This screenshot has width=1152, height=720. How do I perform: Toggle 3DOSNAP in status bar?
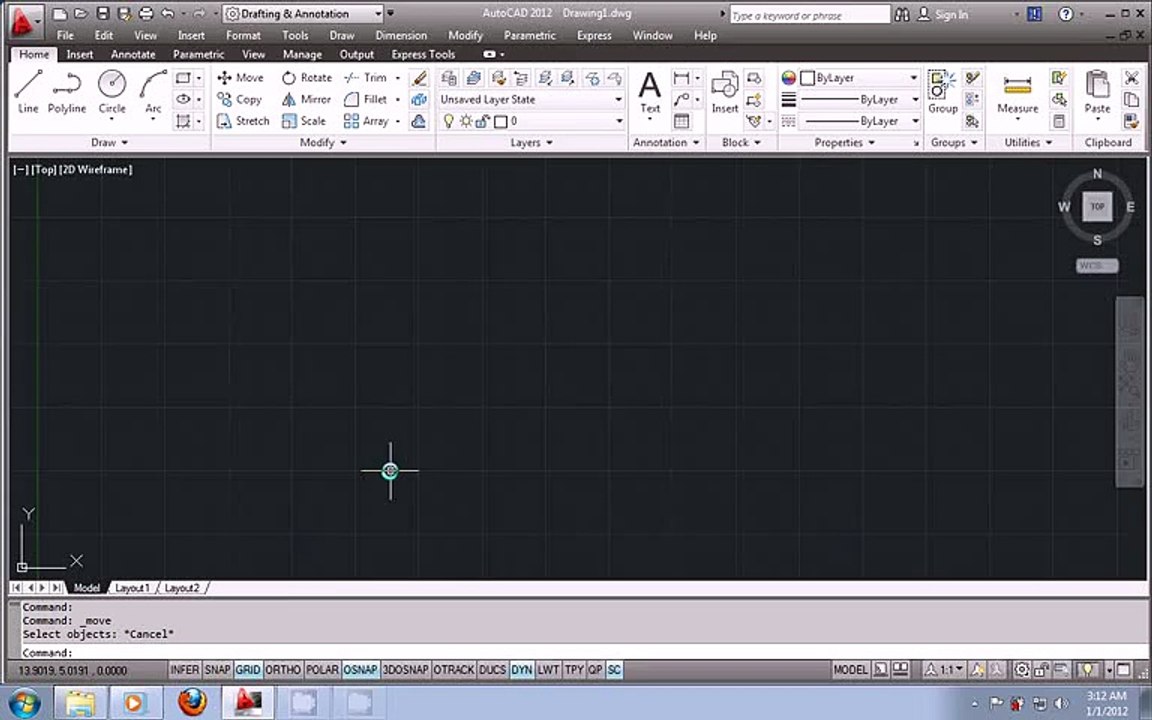[x=406, y=669]
